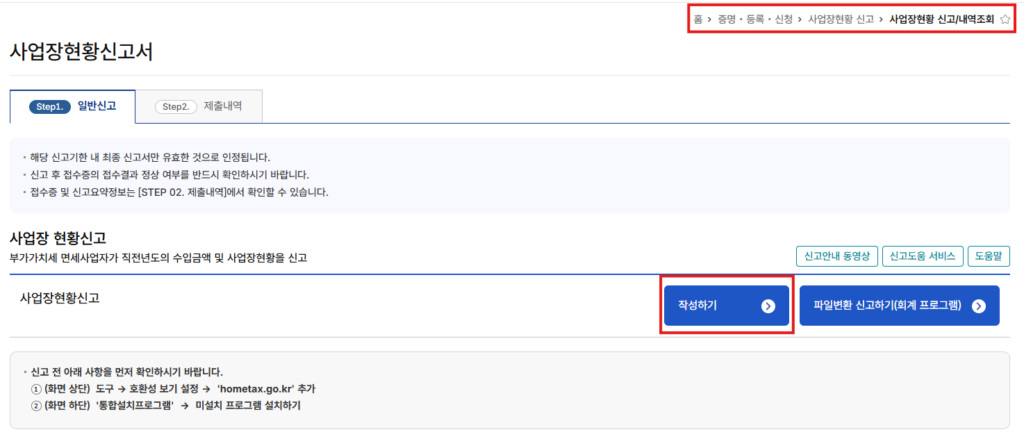Click the favorite star icon in breadcrumb

(x=1005, y=19)
